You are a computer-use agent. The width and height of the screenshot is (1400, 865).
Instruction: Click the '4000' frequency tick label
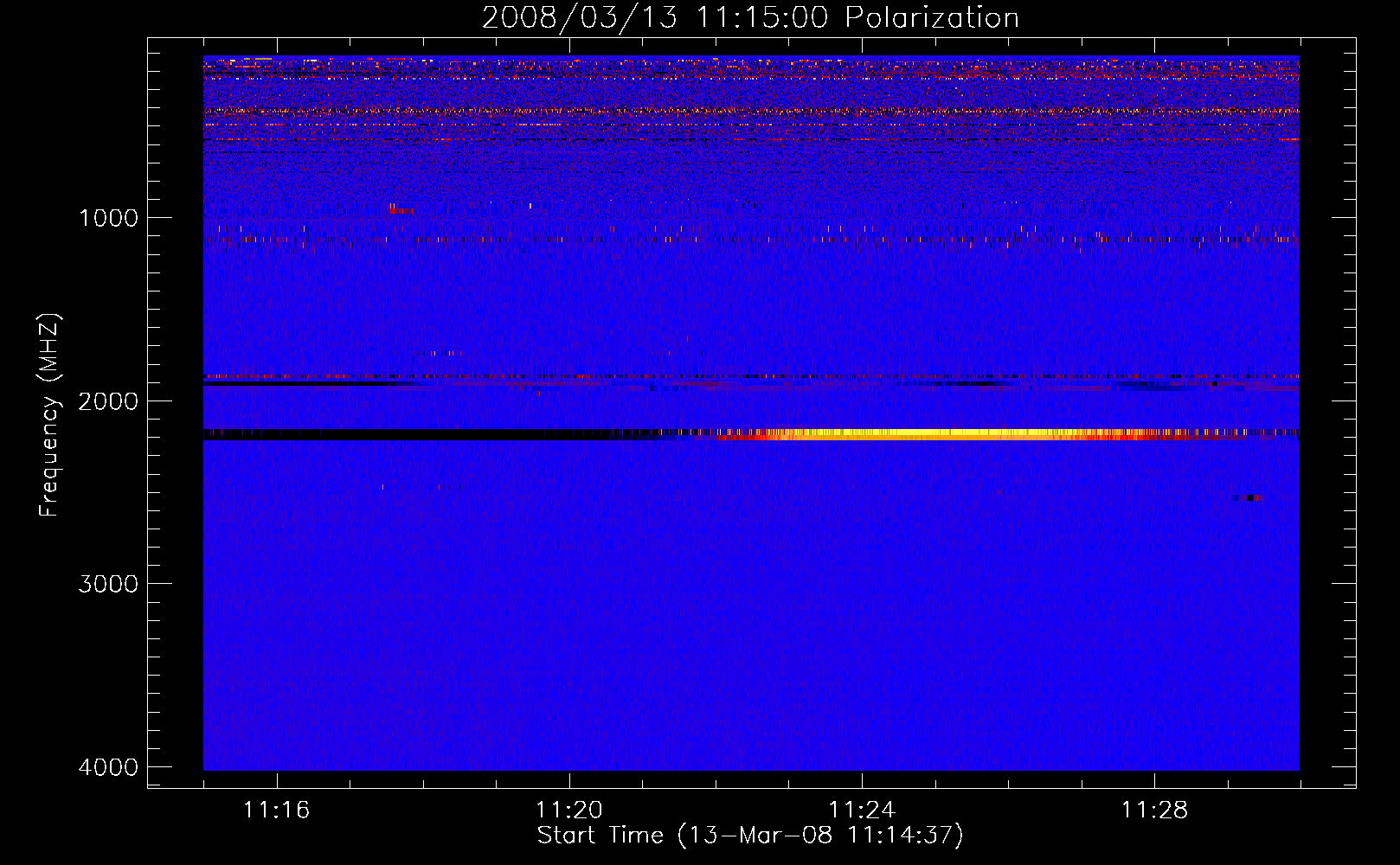pyautogui.click(x=108, y=767)
